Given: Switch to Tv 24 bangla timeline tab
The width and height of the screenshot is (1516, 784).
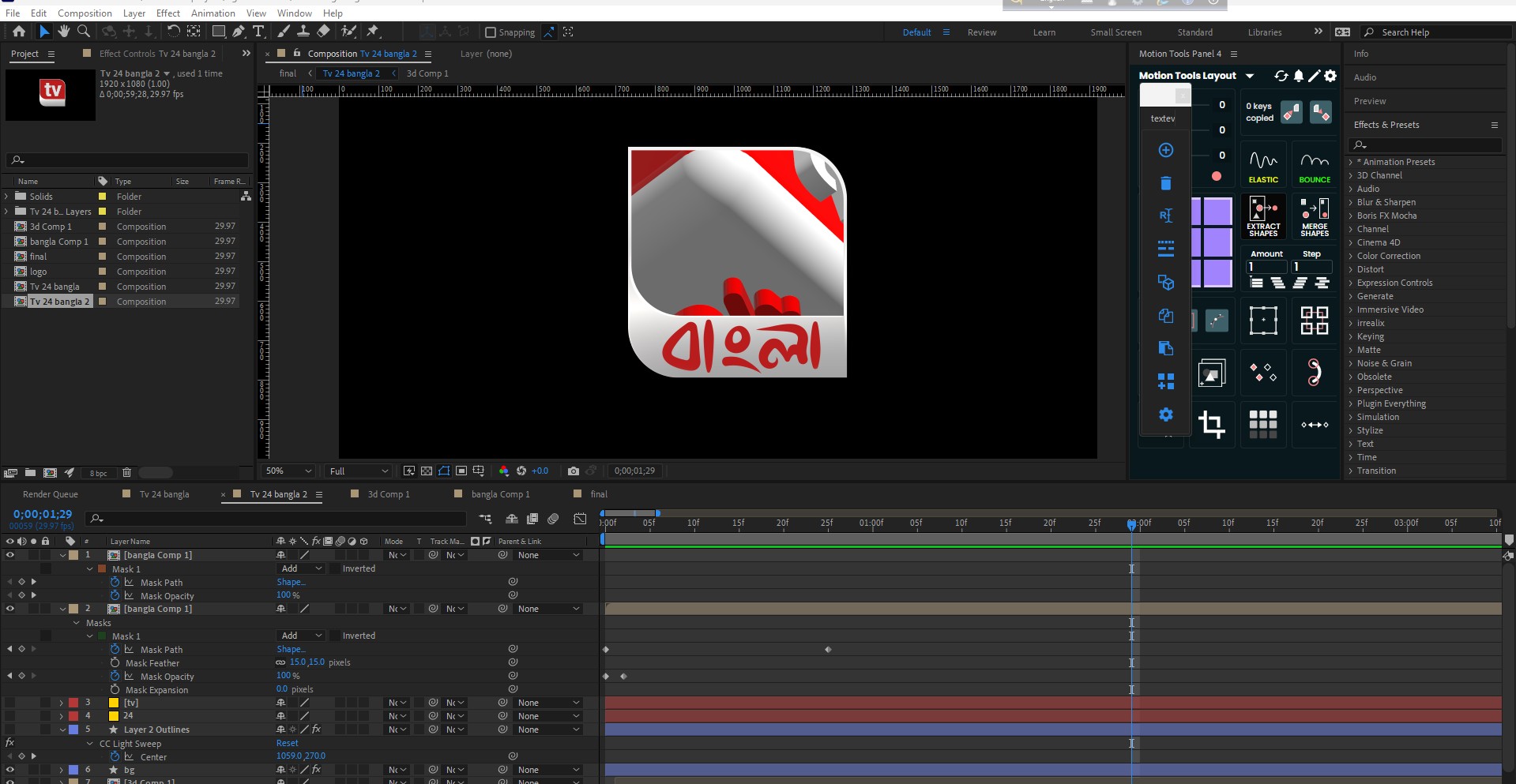Looking at the screenshot, I should point(164,494).
